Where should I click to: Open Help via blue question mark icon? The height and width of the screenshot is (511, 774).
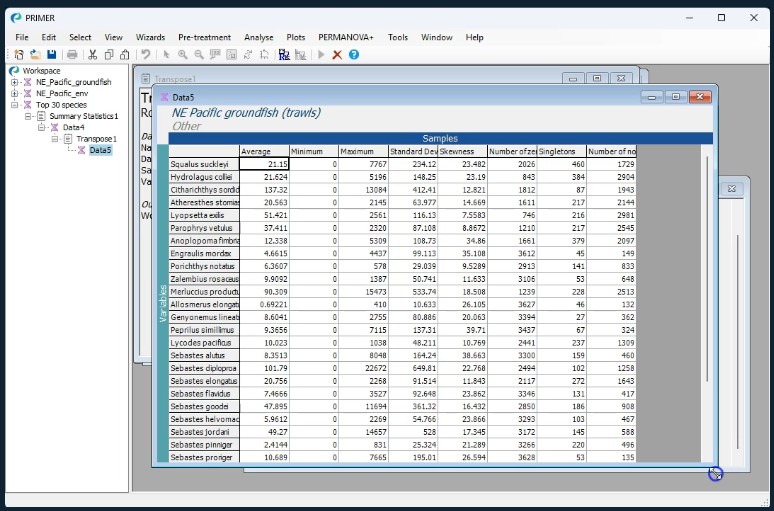point(354,55)
